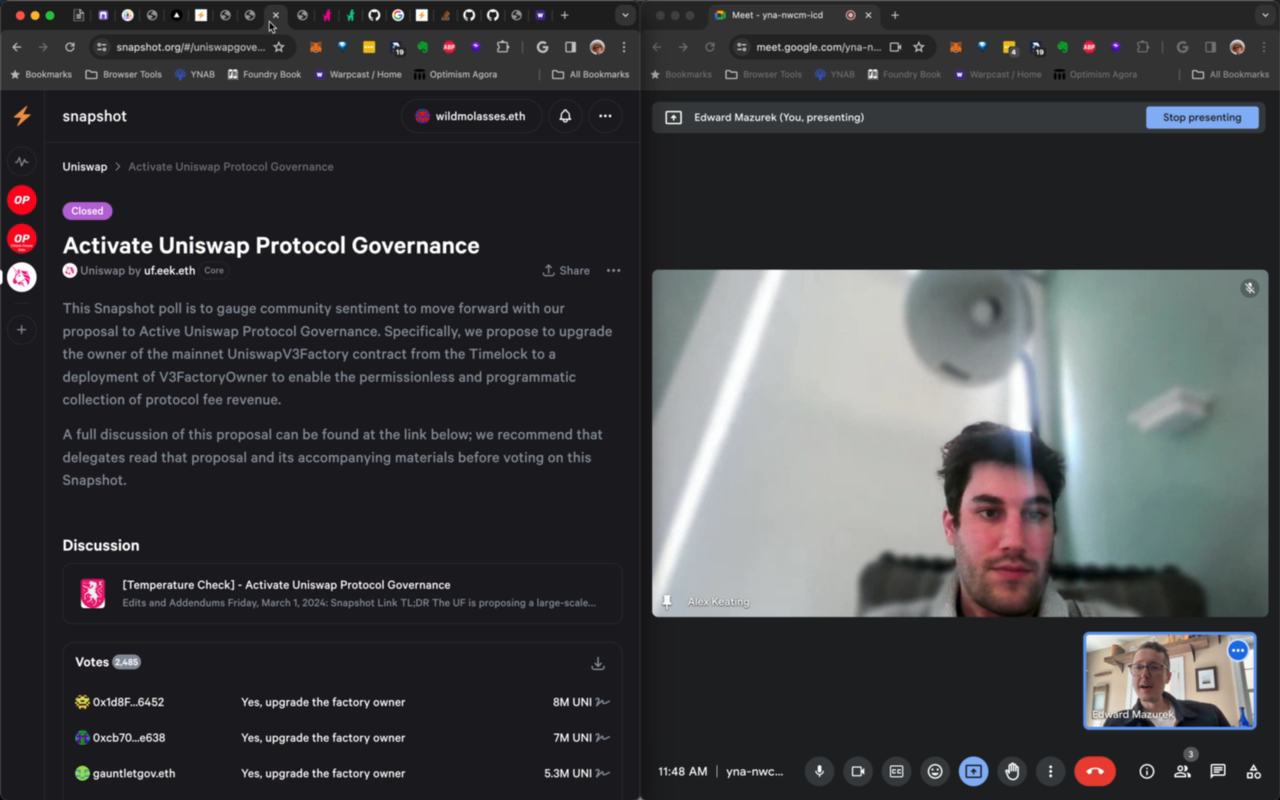View signature icon for 5.3M UNI vote
The image size is (1280, 800).
[603, 773]
